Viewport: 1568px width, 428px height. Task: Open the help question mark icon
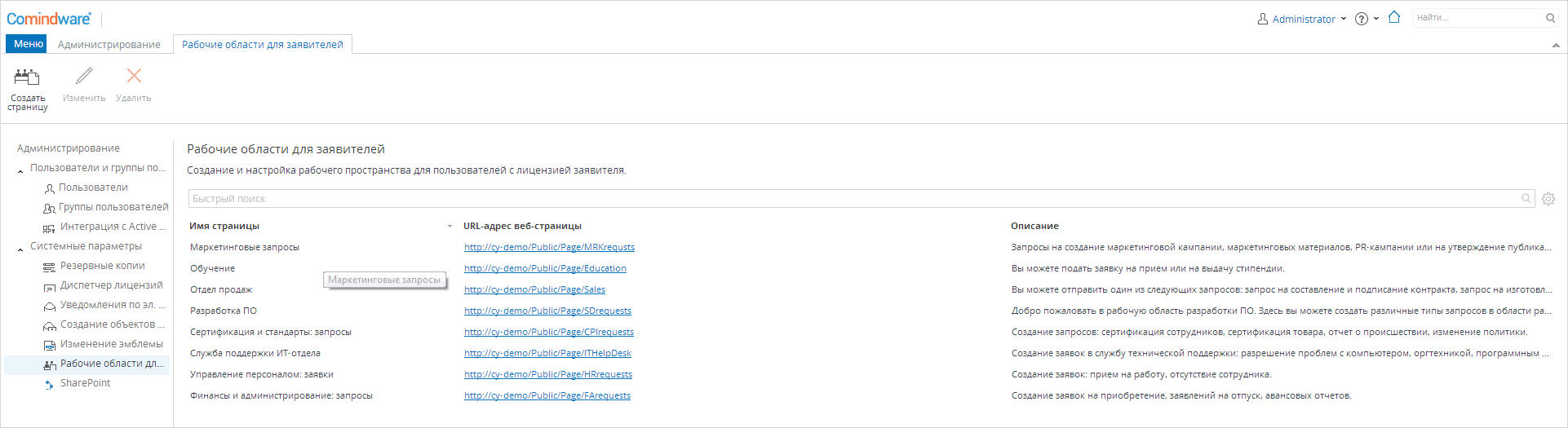(x=1361, y=19)
